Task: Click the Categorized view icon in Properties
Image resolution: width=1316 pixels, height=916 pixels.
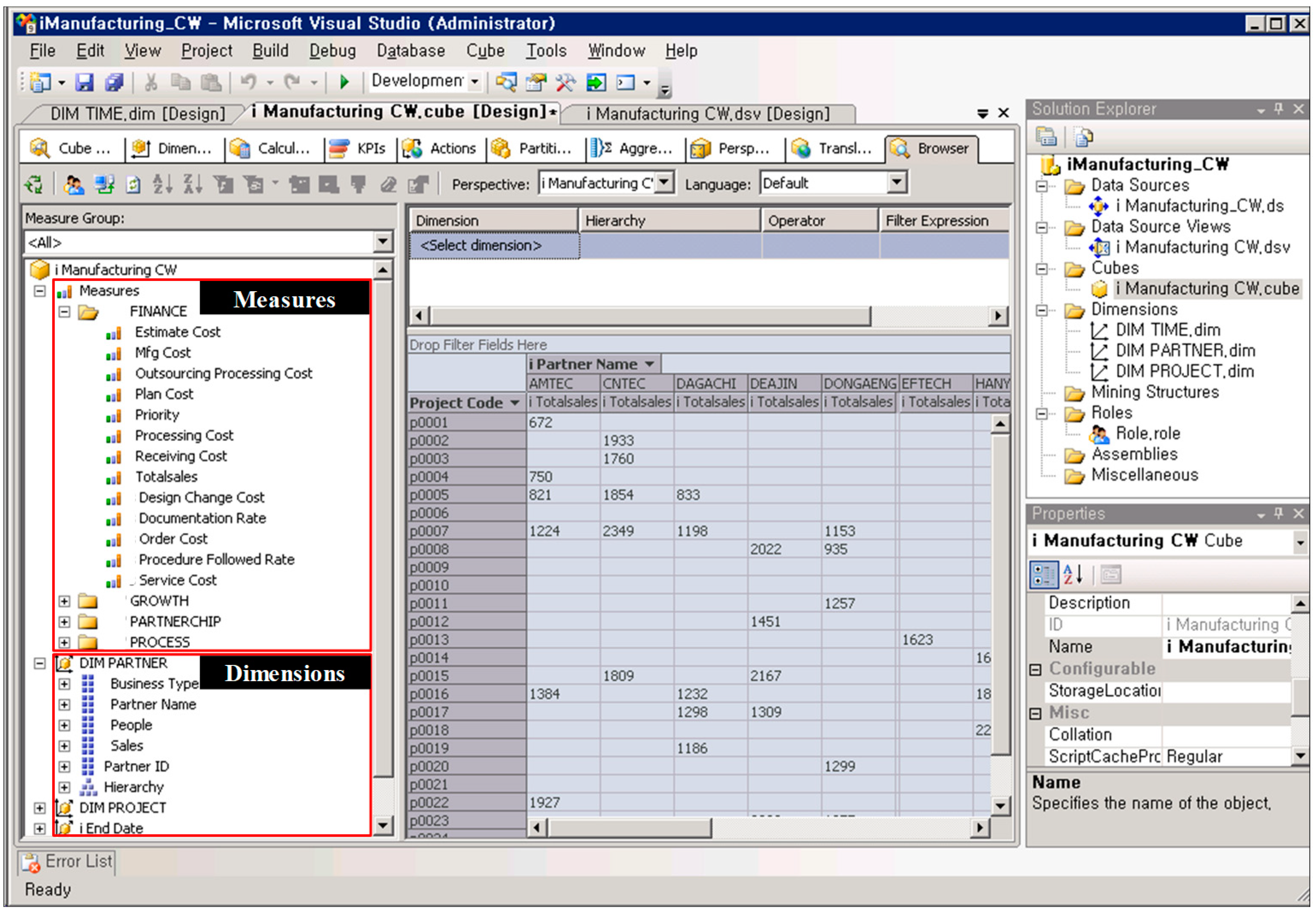Action: [x=1044, y=574]
